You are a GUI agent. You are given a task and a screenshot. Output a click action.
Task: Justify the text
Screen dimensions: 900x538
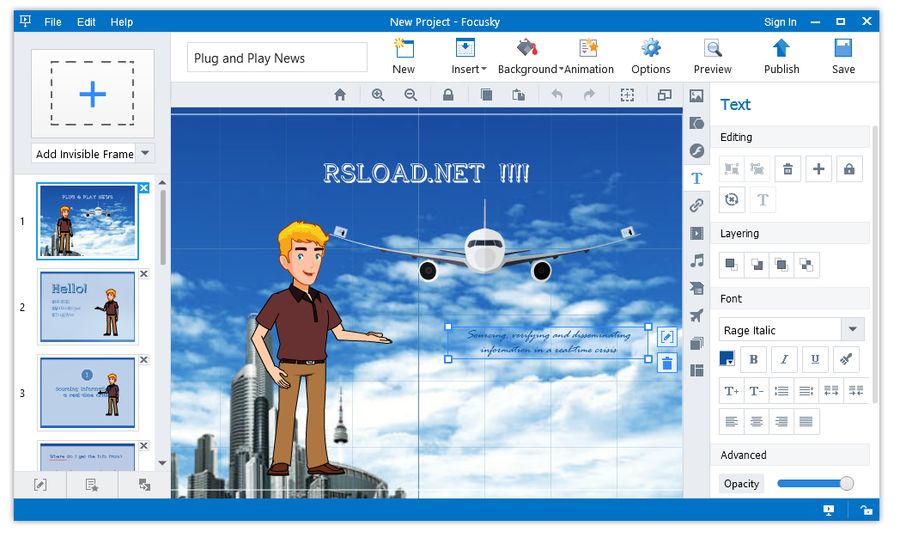pos(806,422)
